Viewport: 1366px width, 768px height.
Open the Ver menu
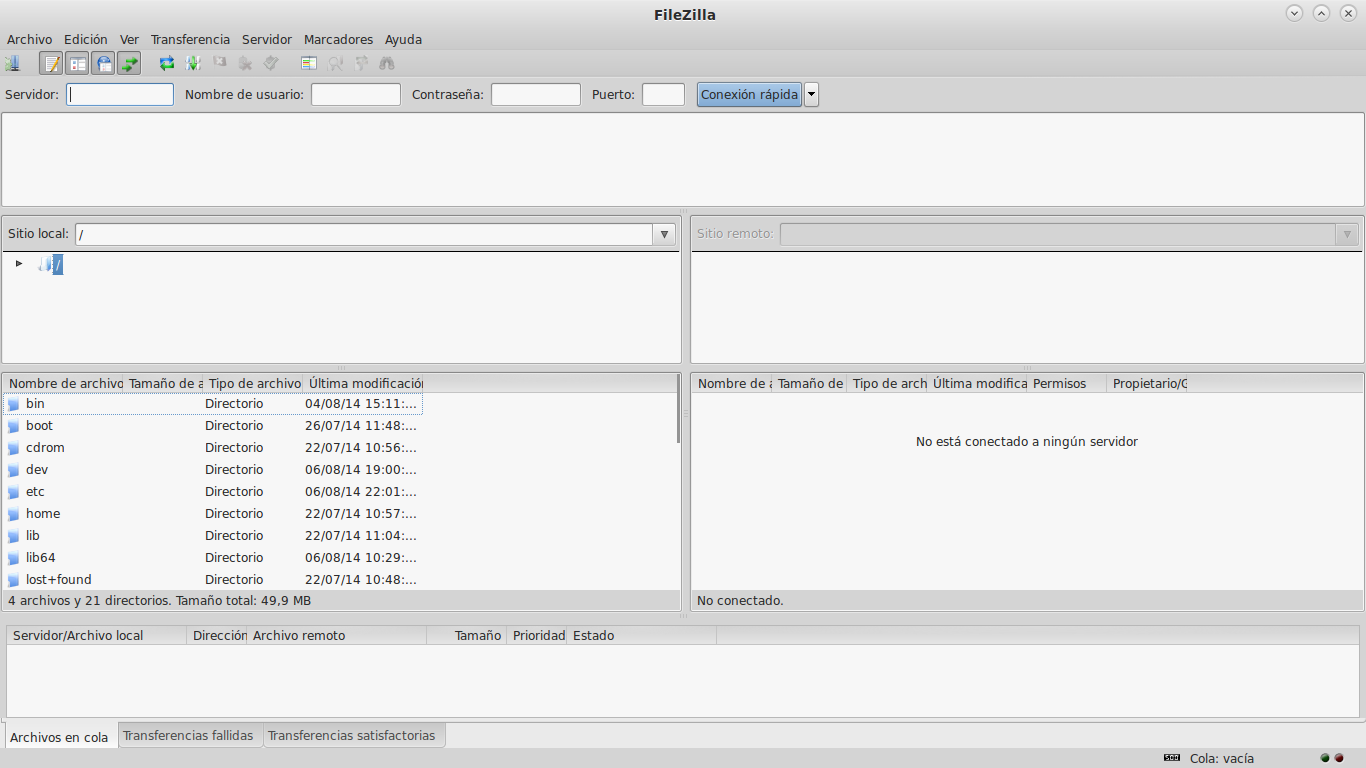130,40
